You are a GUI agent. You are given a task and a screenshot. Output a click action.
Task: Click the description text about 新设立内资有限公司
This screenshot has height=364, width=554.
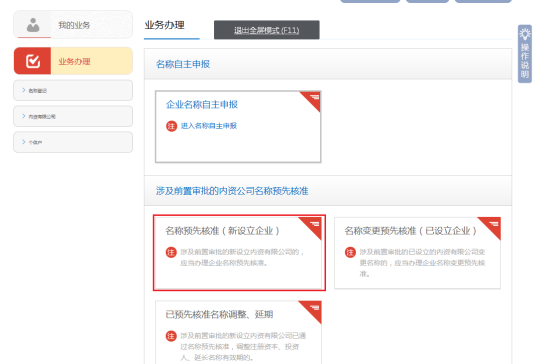pos(242,257)
